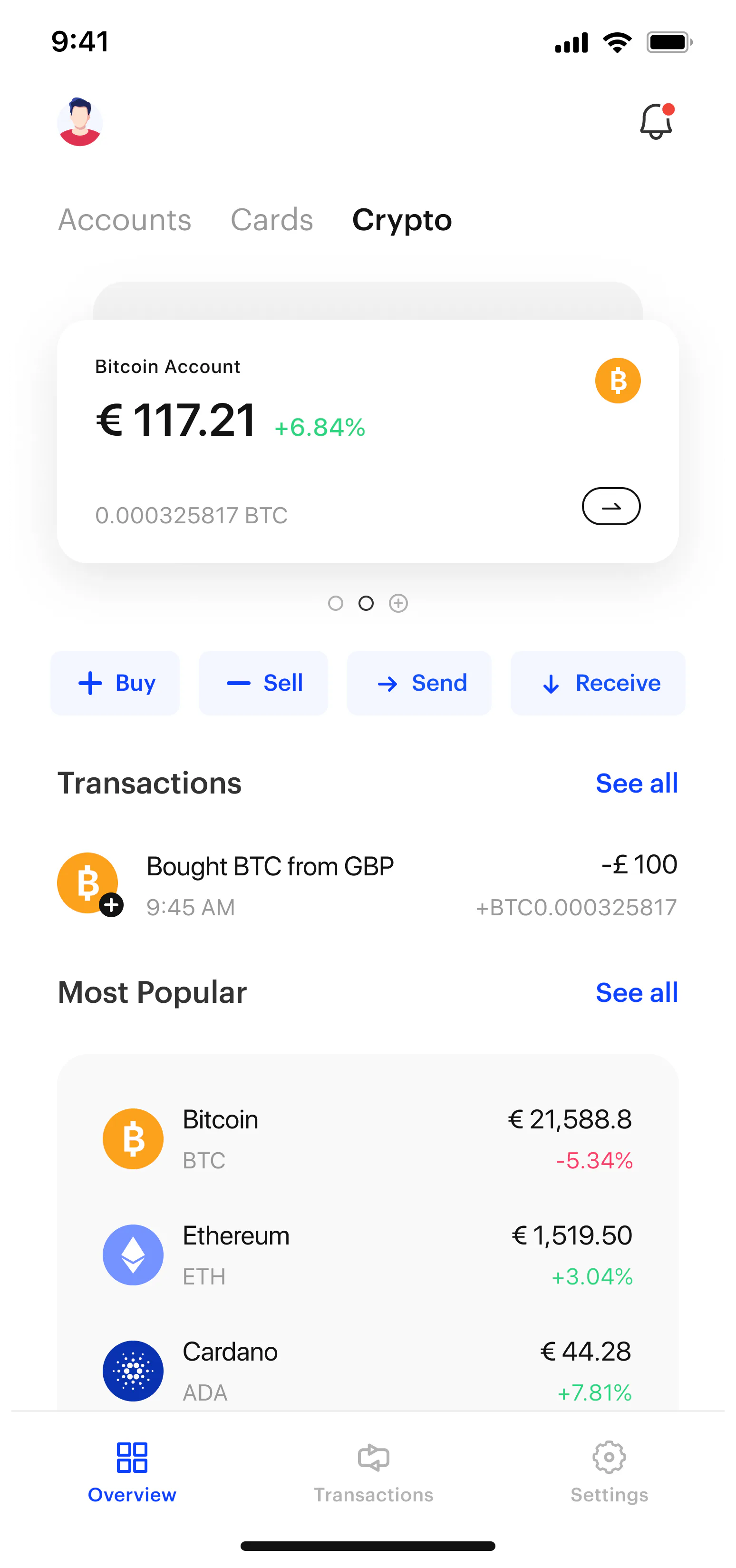
Task: Tap the Buy button
Action: pos(115,683)
